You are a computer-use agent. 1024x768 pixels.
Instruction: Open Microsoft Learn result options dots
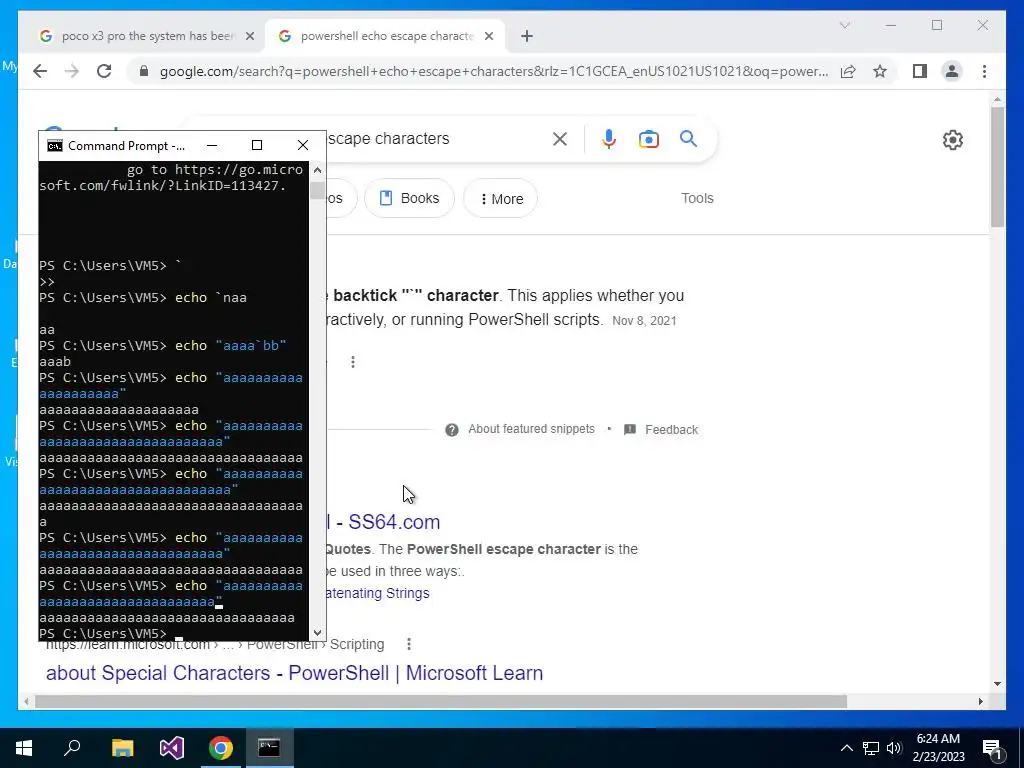(409, 645)
